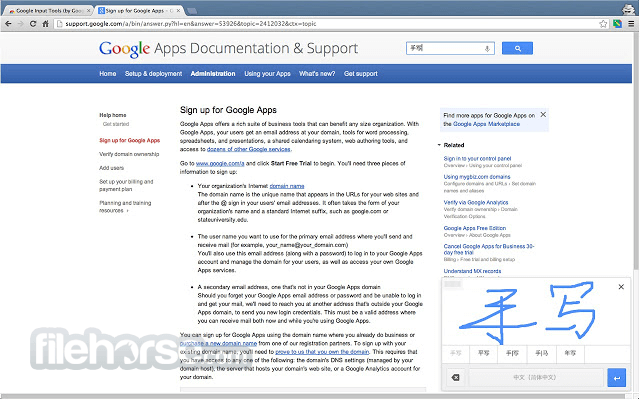Go back with the browser back arrow
This screenshot has height=400, width=640.
tap(8, 24)
